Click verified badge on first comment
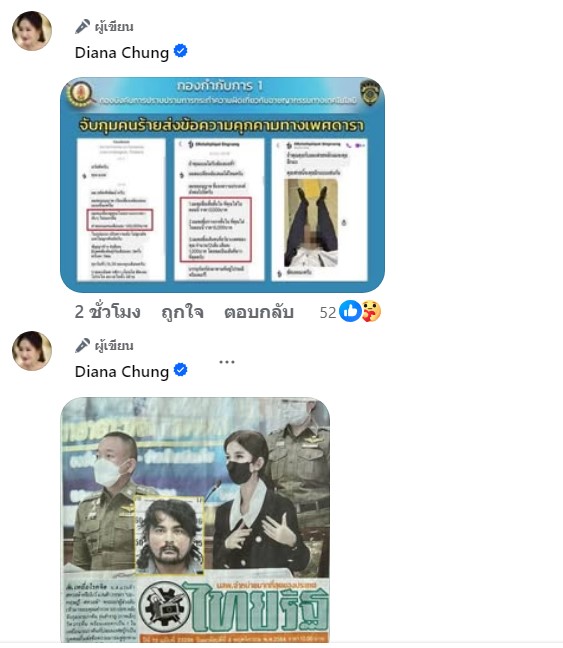 pyautogui.click(x=181, y=51)
